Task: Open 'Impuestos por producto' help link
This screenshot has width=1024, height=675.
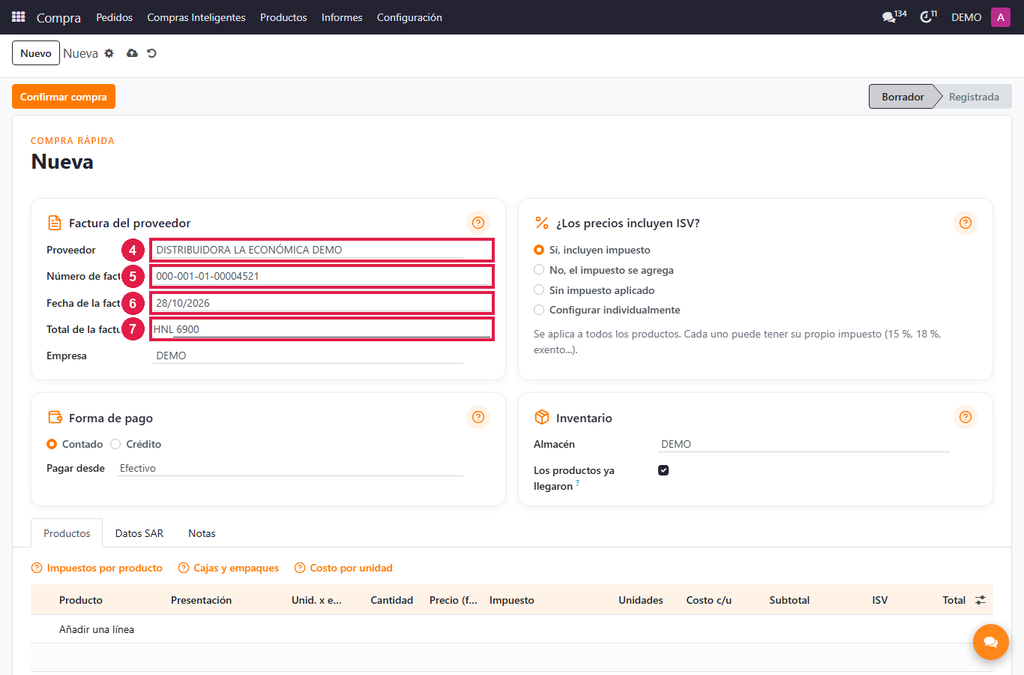Action: [97, 568]
